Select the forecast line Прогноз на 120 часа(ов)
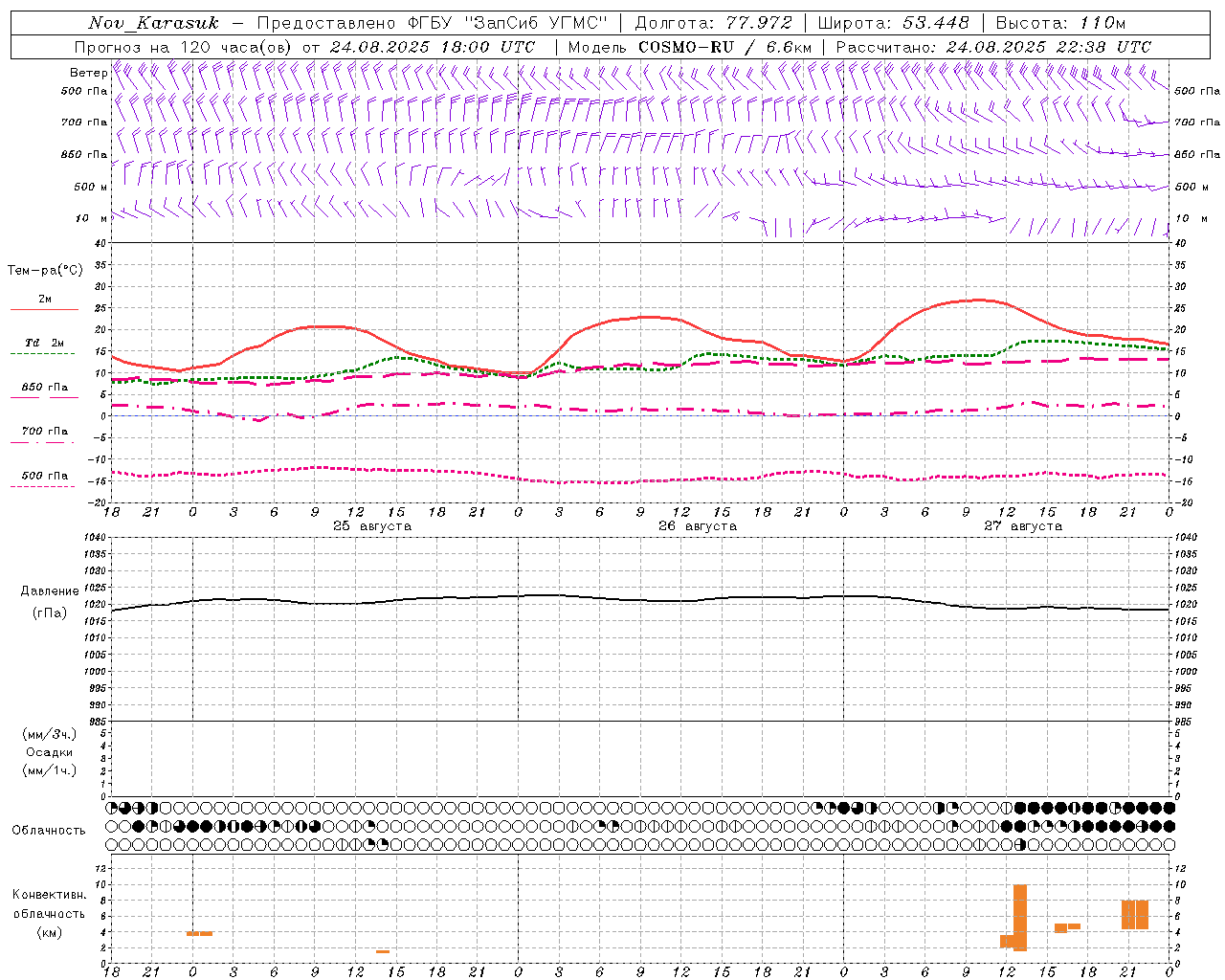This screenshot has height=980, width=1225. coord(185,47)
